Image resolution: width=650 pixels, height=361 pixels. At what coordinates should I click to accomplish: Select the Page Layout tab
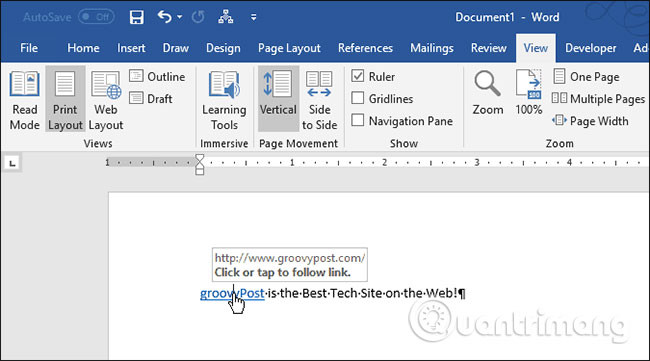[289, 48]
